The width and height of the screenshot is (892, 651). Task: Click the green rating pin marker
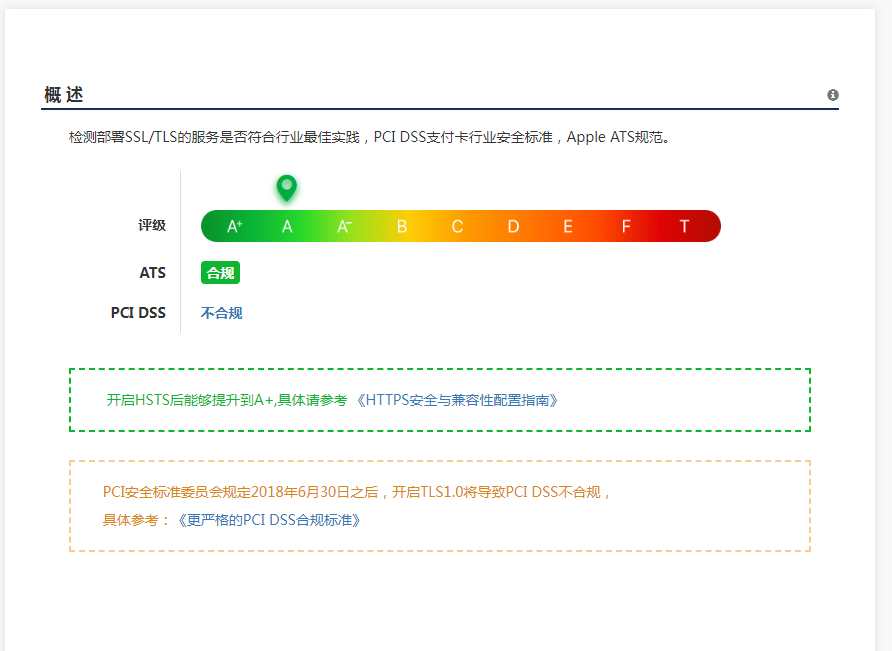click(x=287, y=188)
